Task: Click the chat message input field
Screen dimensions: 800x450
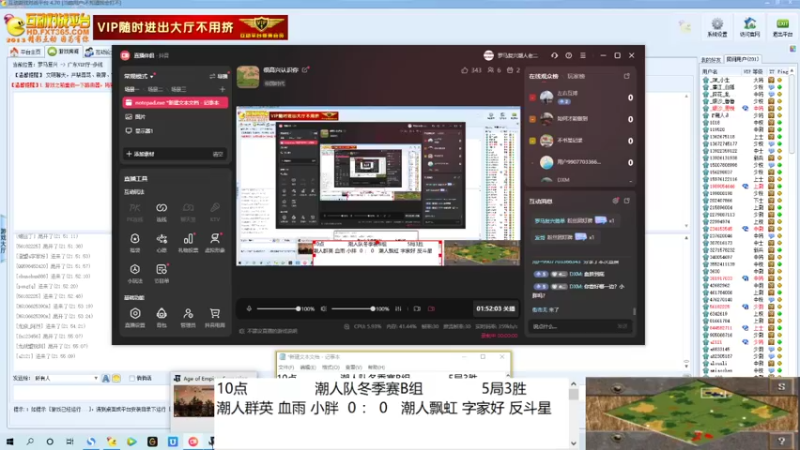Action: (x=579, y=327)
